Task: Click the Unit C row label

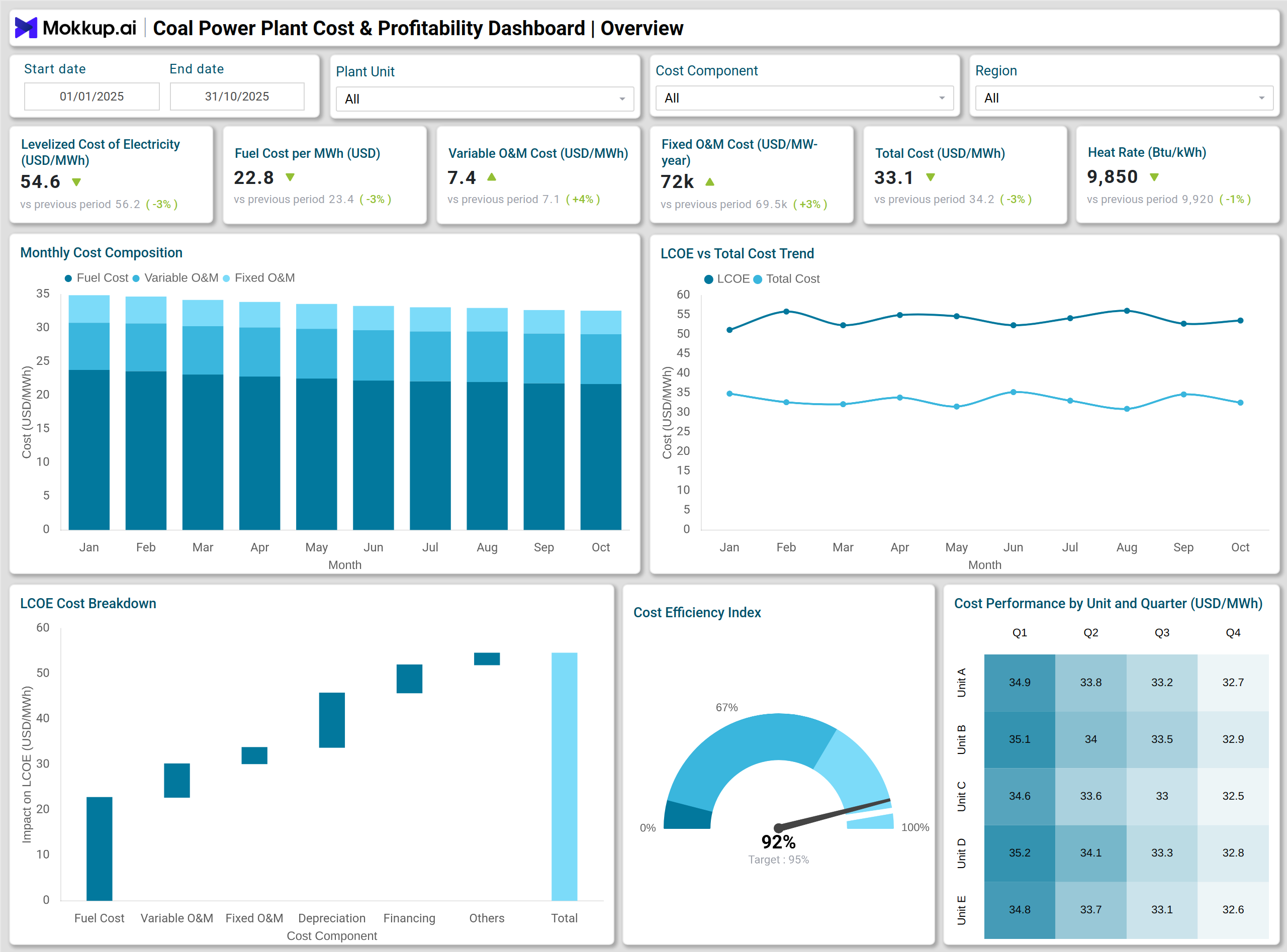Action: point(961,796)
